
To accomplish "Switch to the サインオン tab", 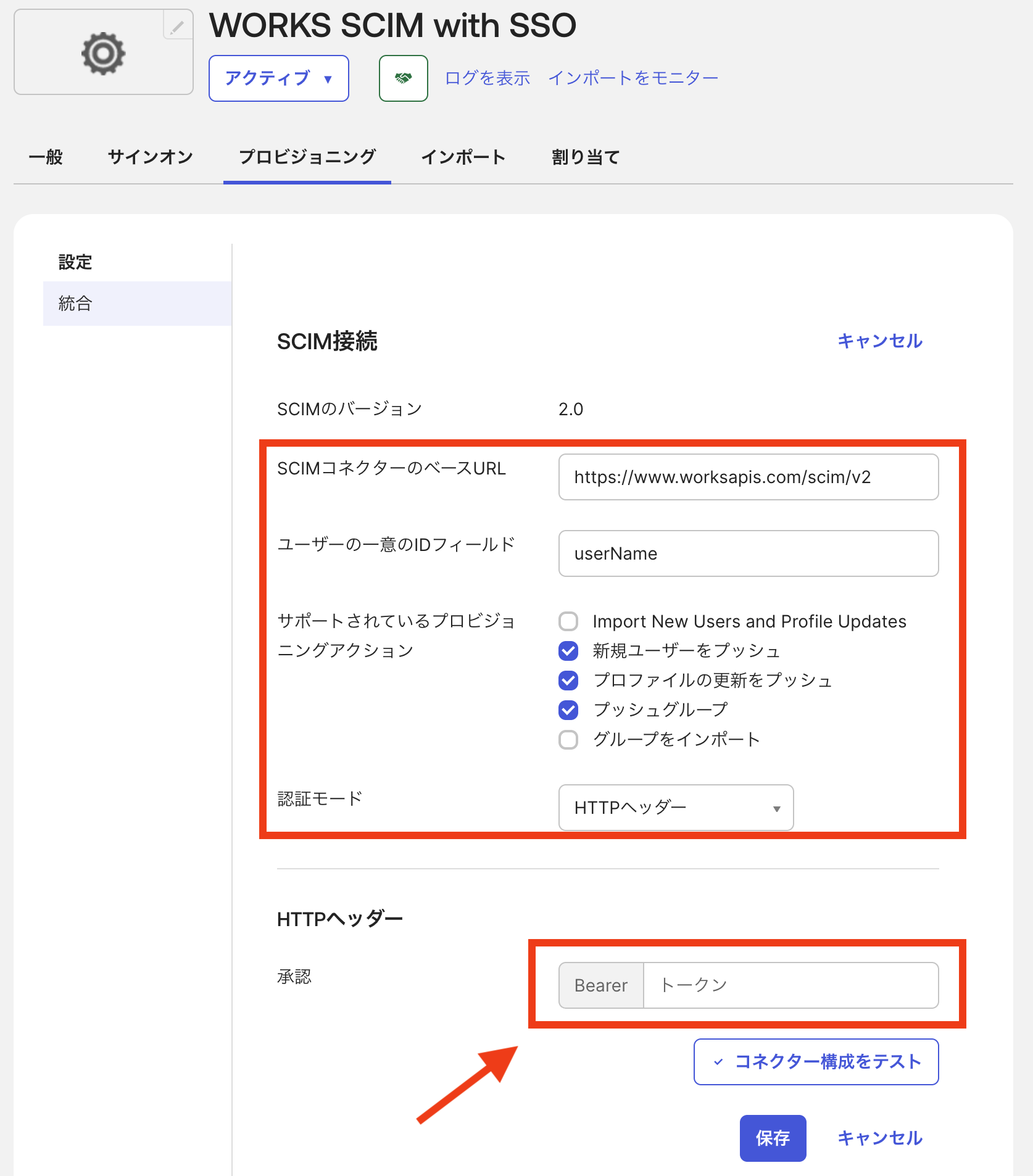I will click(151, 157).
